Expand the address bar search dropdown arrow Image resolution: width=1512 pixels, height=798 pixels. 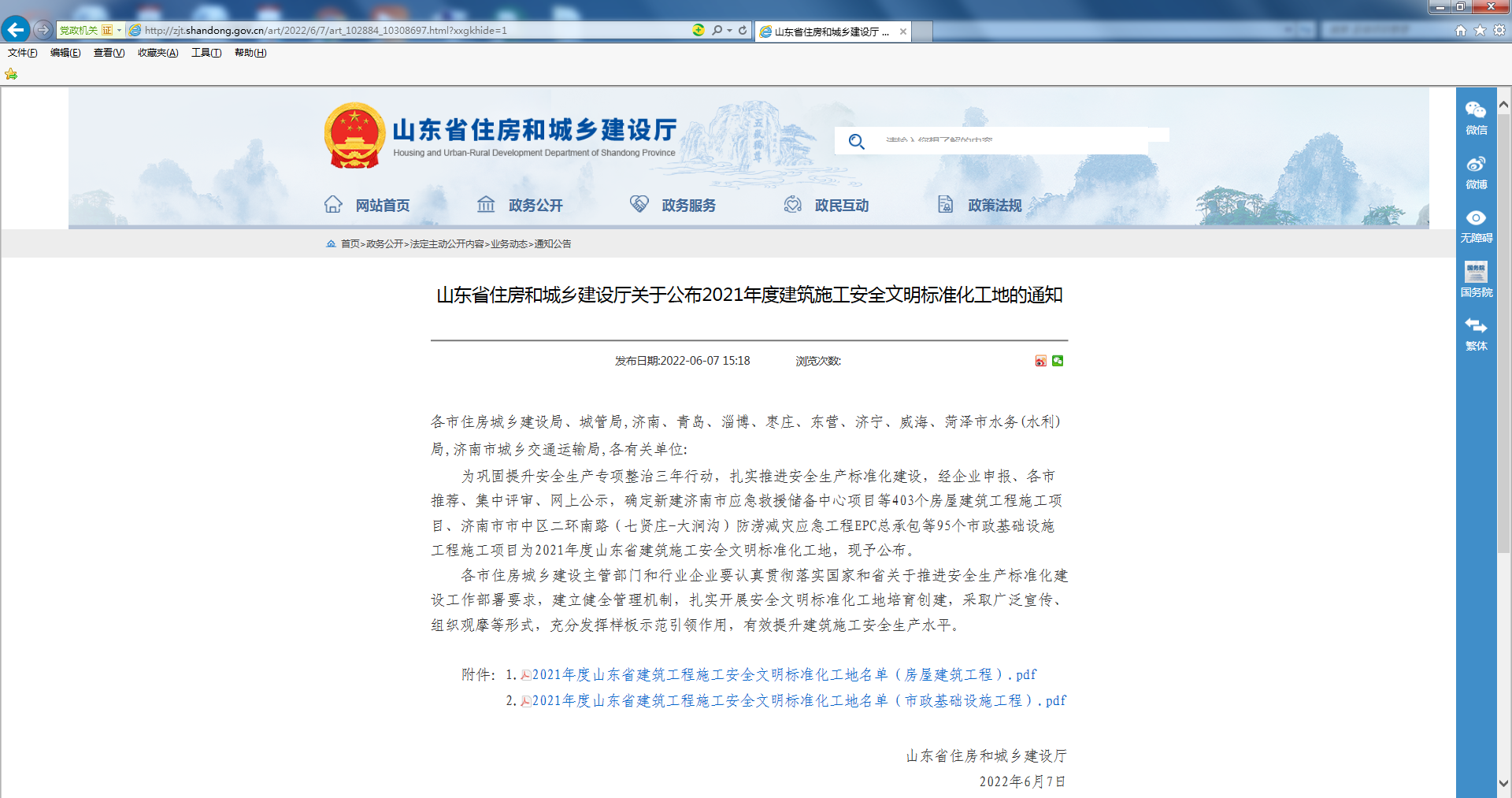coord(730,30)
